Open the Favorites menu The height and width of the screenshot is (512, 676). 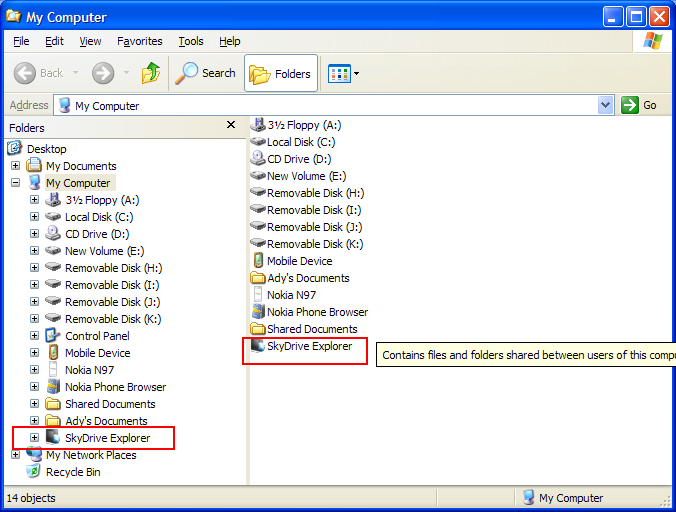pyautogui.click(x=140, y=41)
